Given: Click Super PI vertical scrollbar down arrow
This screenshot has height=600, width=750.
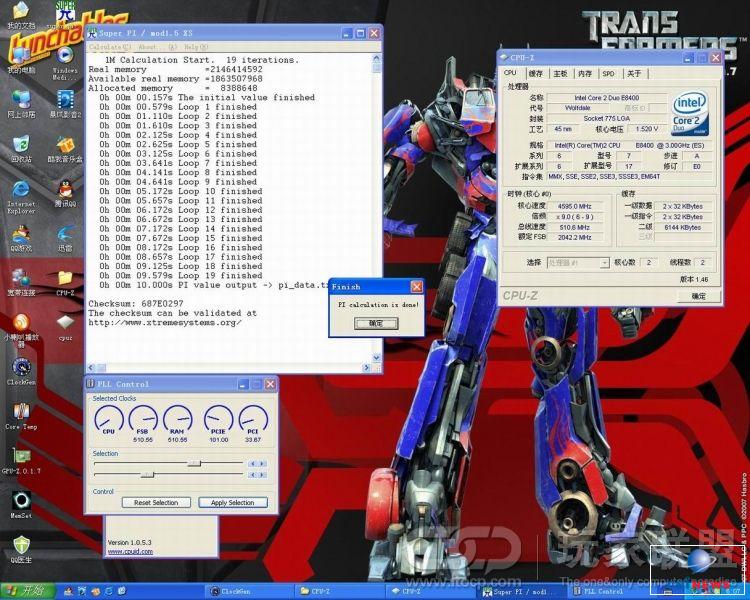Looking at the screenshot, I should pyautogui.click(x=377, y=358).
